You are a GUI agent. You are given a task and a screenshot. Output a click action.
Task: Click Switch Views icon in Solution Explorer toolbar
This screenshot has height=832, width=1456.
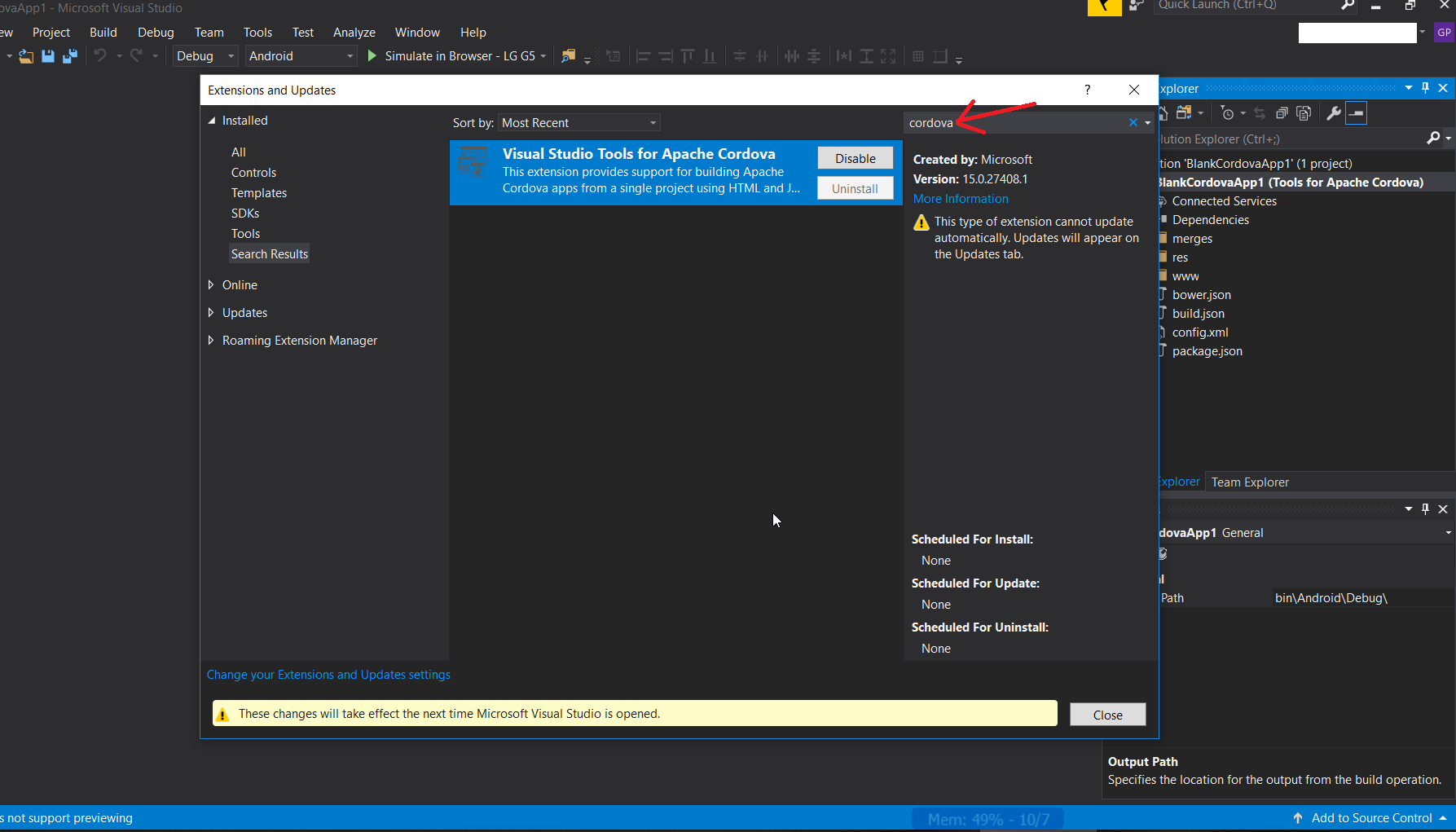[1184, 113]
